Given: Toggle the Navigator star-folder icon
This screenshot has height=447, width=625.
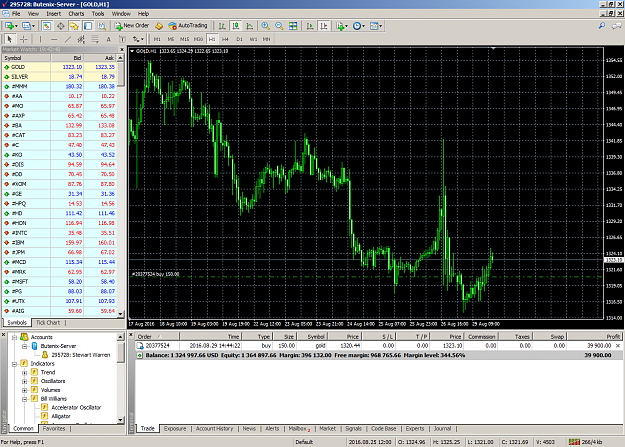Looking at the screenshot, I should pyautogui.click(x=74, y=26).
